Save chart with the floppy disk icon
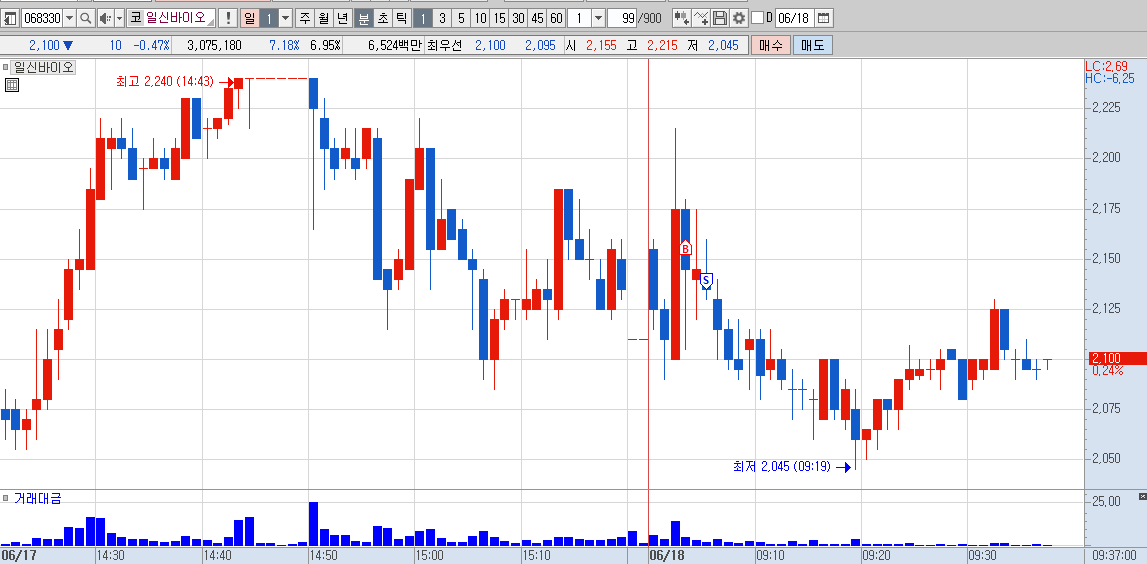1147x564 pixels. (720, 18)
